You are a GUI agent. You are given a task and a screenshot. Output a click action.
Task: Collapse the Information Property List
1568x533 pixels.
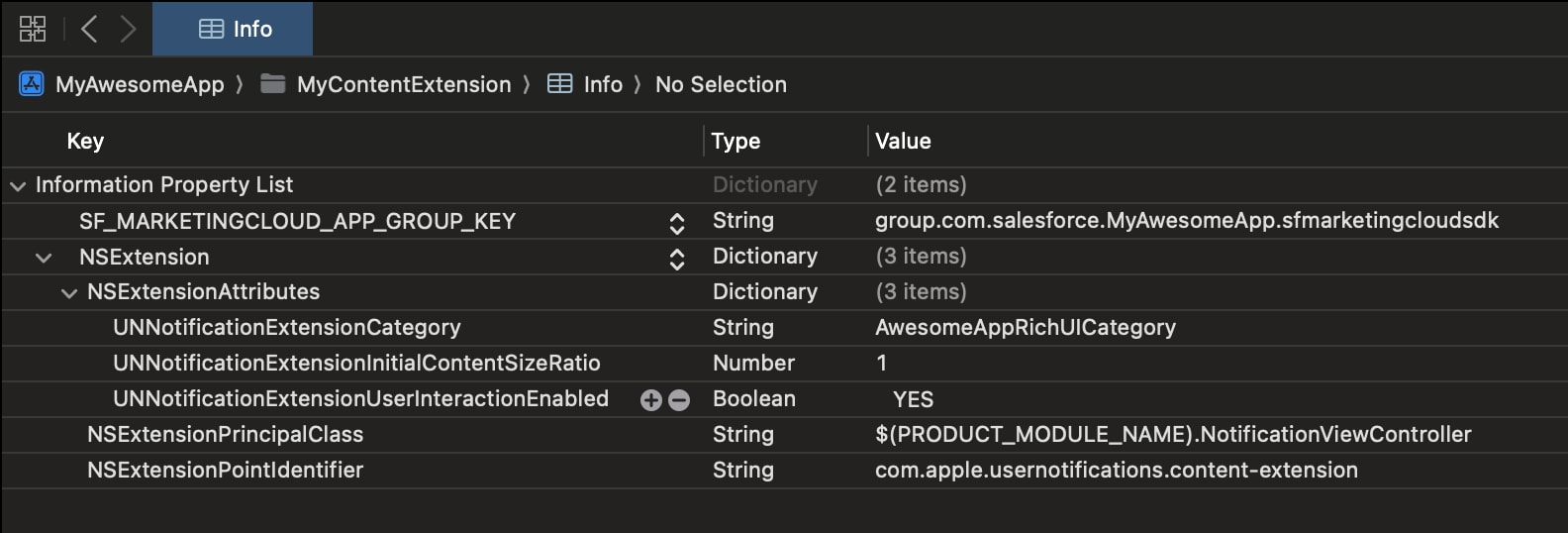click(x=18, y=185)
